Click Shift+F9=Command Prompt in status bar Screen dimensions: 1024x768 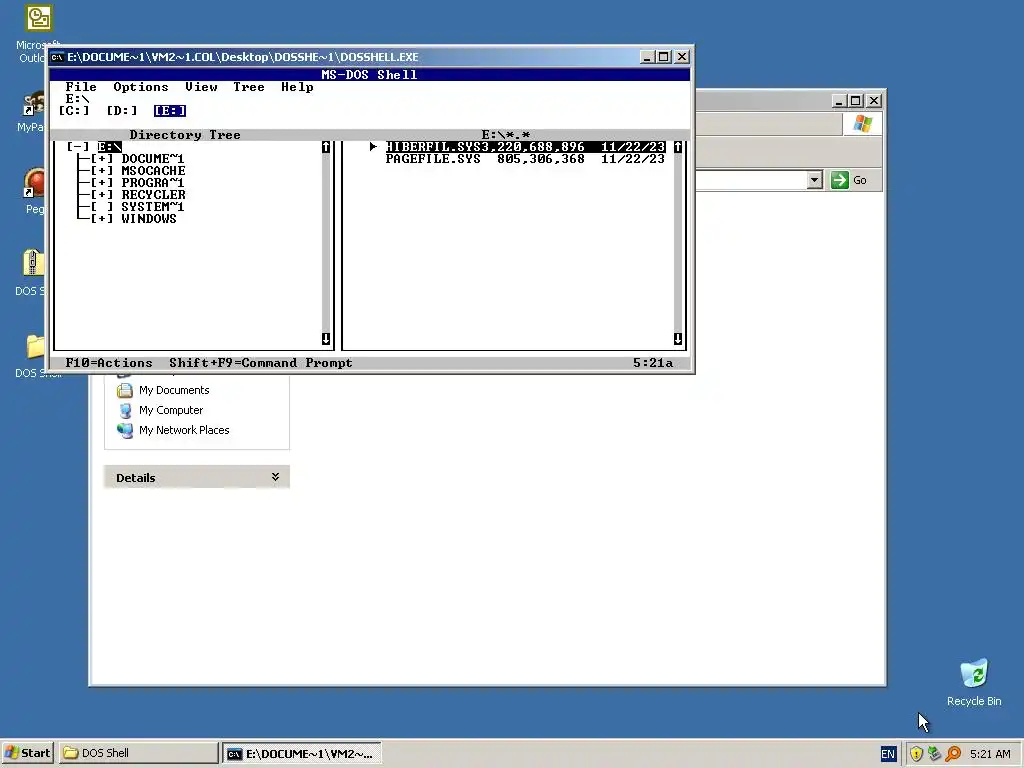pos(261,362)
